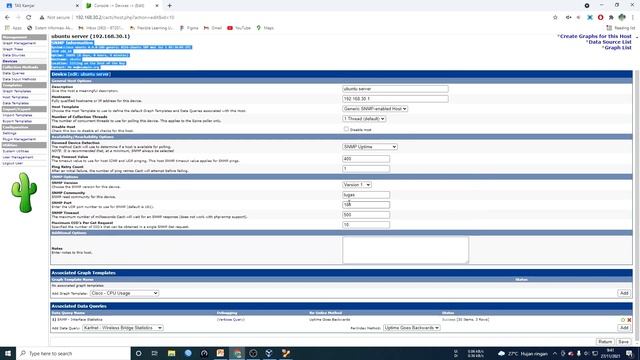Open the Chrome profile avatar
Screen dimensions: 640x360
click(622, 18)
